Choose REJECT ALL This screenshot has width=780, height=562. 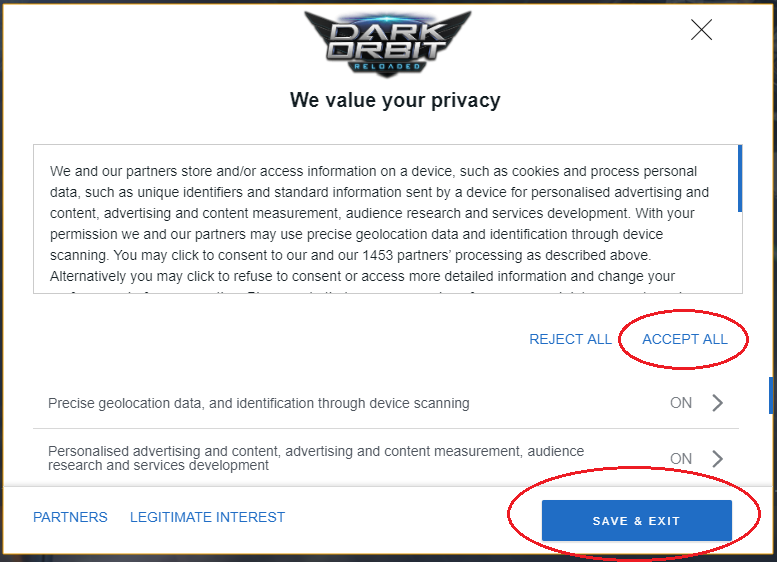click(x=570, y=339)
